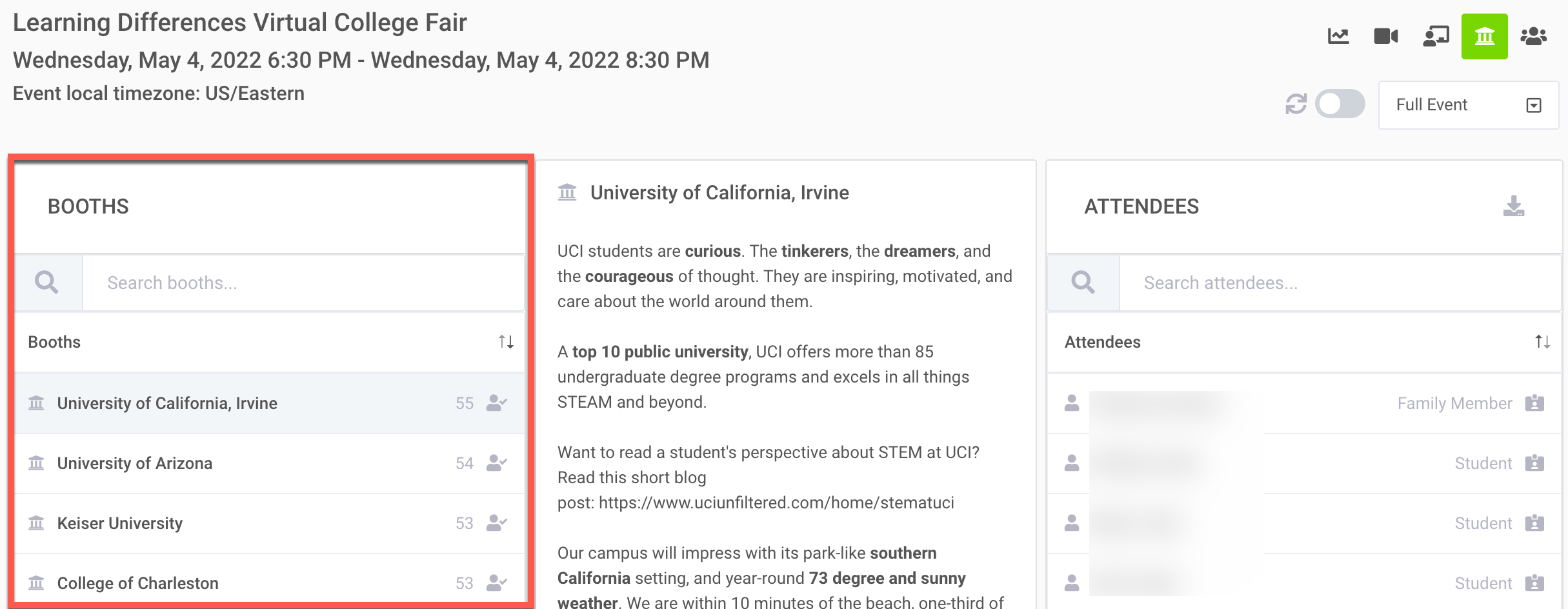1568x609 pixels.
Task: Sort the Attendees column
Action: click(x=1542, y=342)
